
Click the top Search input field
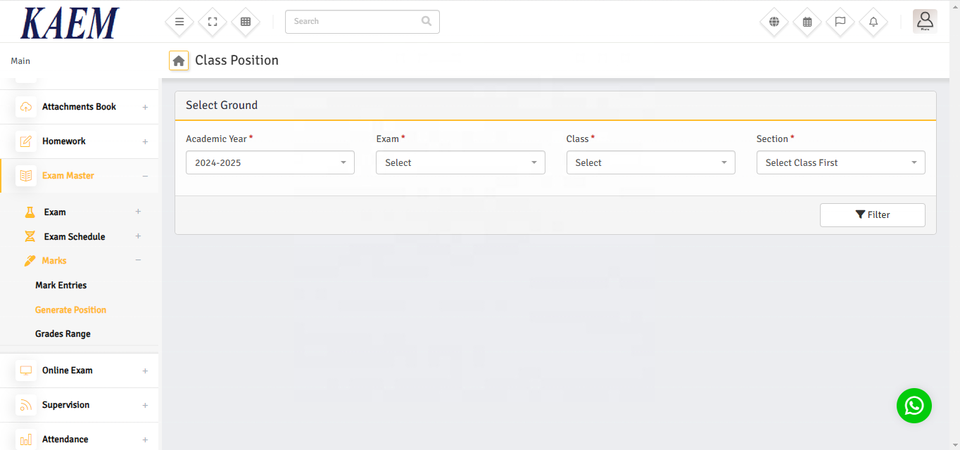(355, 21)
